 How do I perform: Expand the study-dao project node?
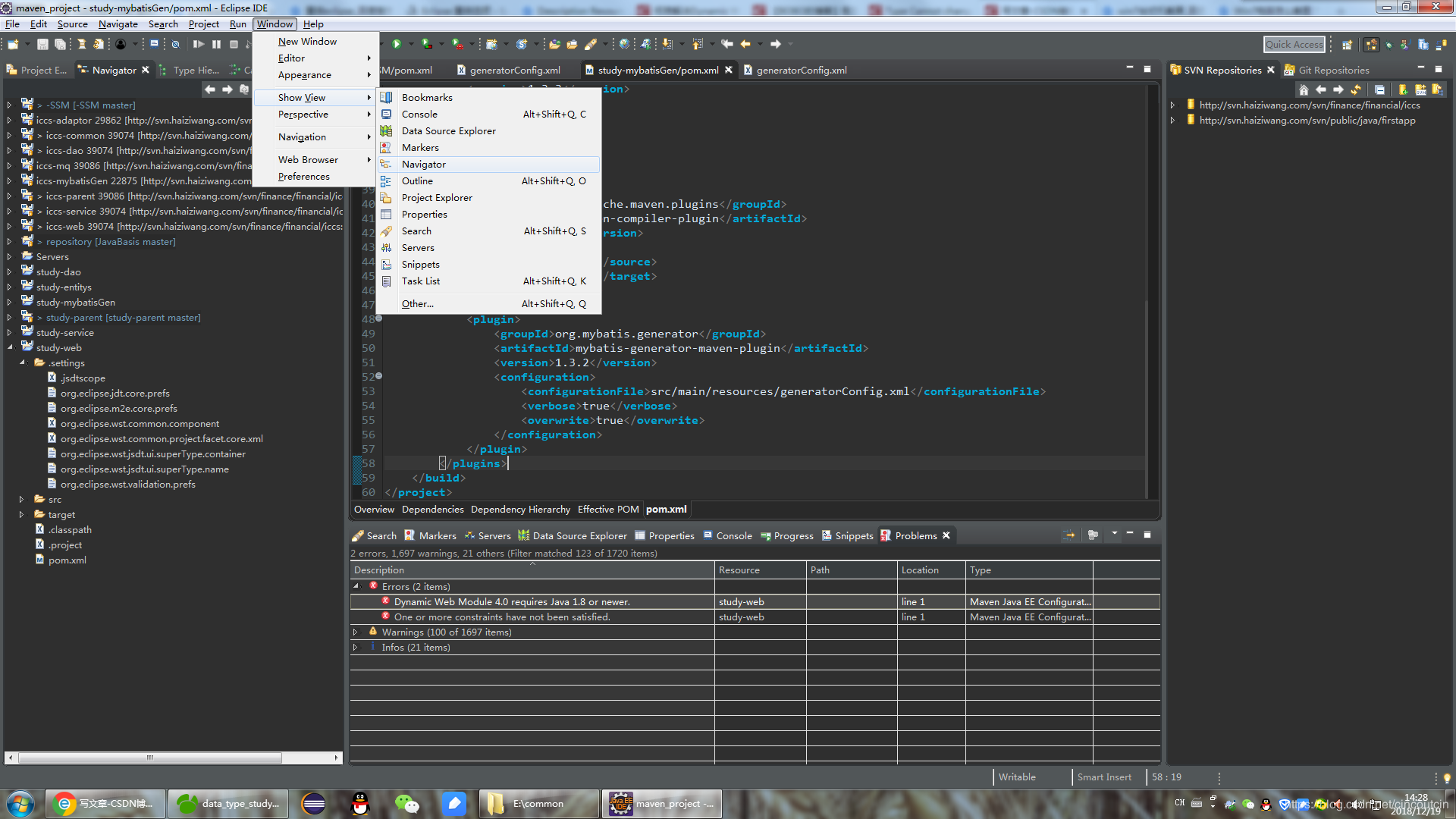coord(10,272)
